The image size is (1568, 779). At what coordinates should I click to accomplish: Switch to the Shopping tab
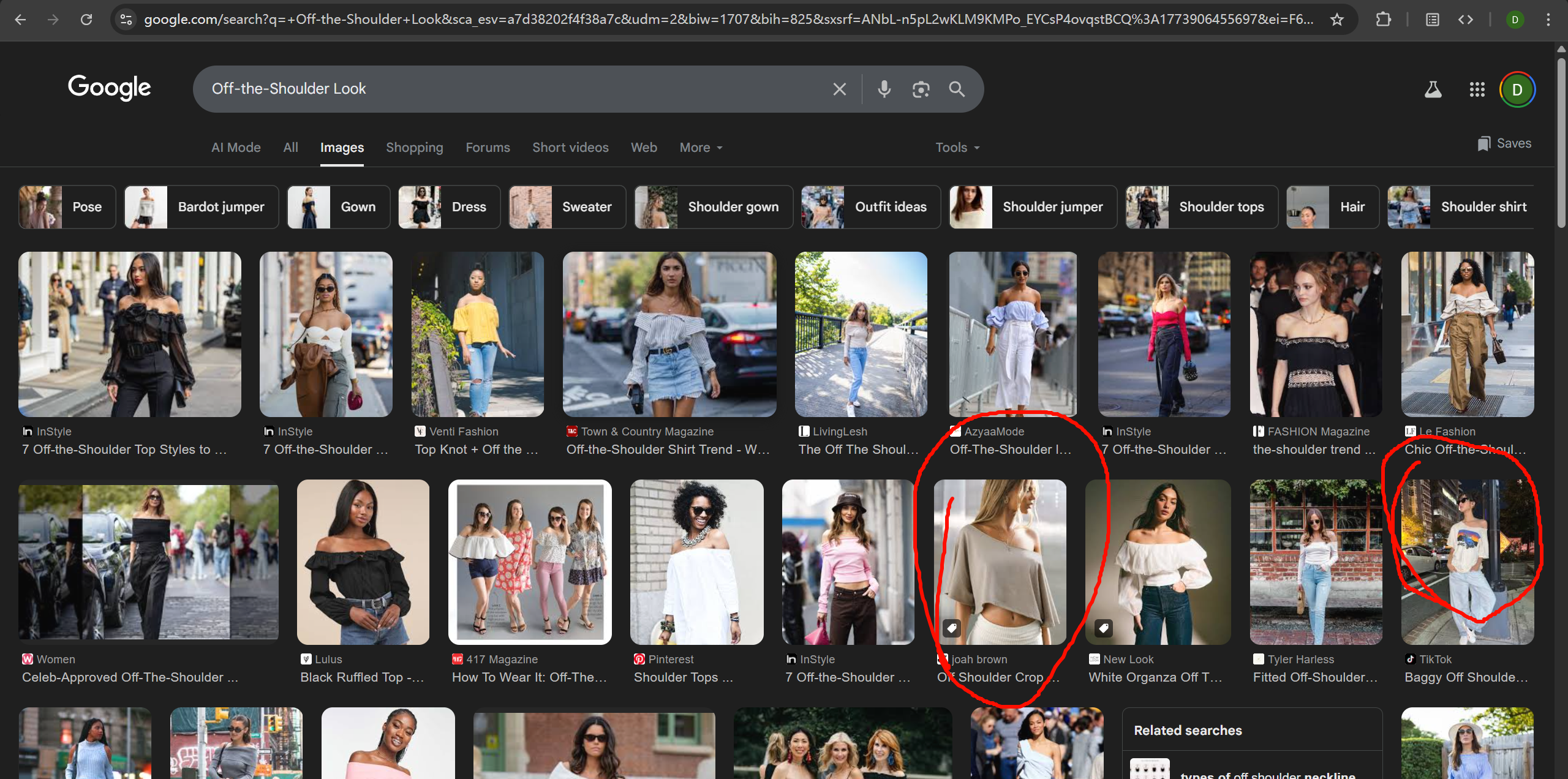(414, 148)
